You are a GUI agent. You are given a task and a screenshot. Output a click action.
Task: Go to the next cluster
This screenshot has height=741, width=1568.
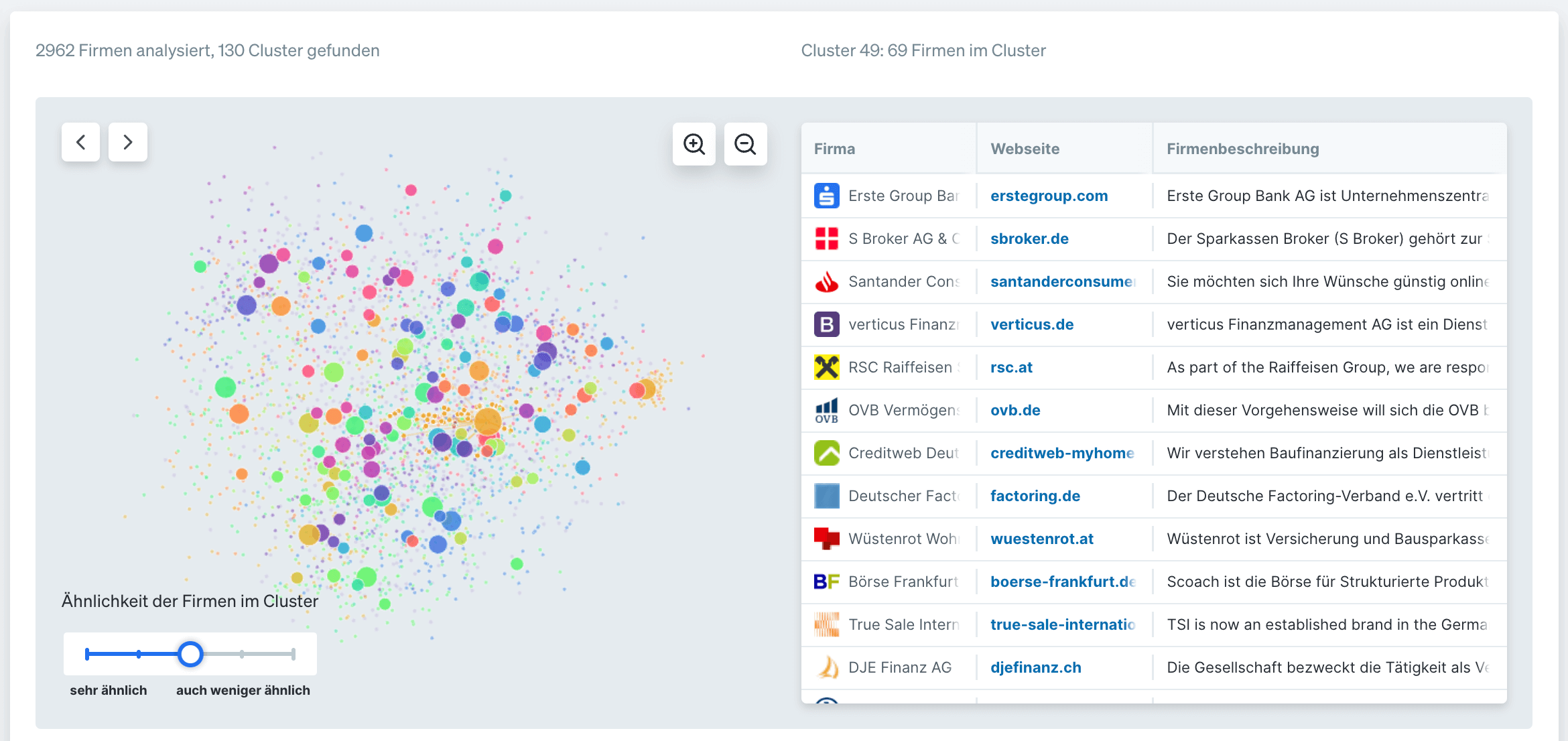point(127,142)
